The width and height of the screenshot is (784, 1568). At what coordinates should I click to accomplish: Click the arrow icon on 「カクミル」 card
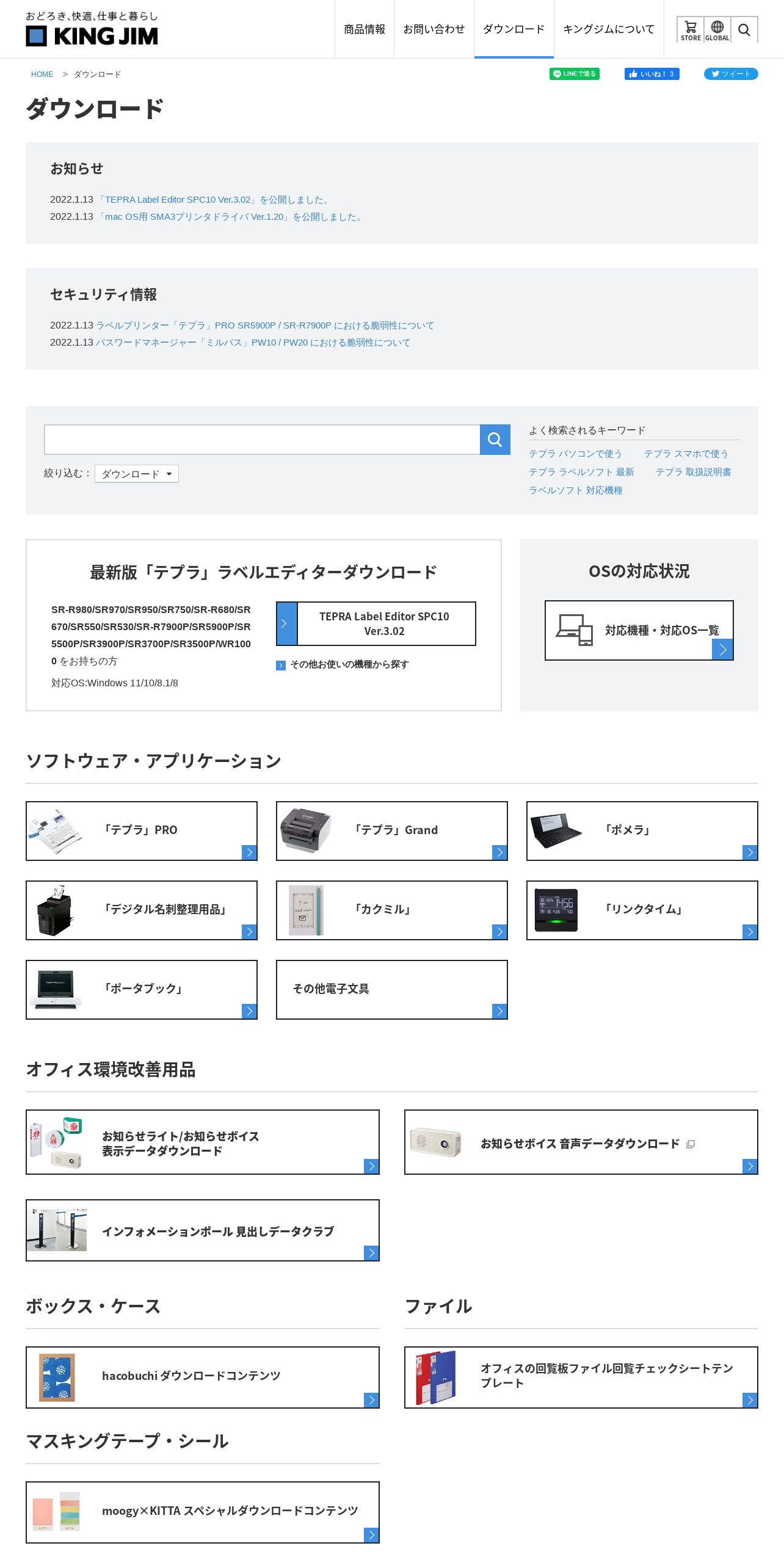tap(499, 932)
